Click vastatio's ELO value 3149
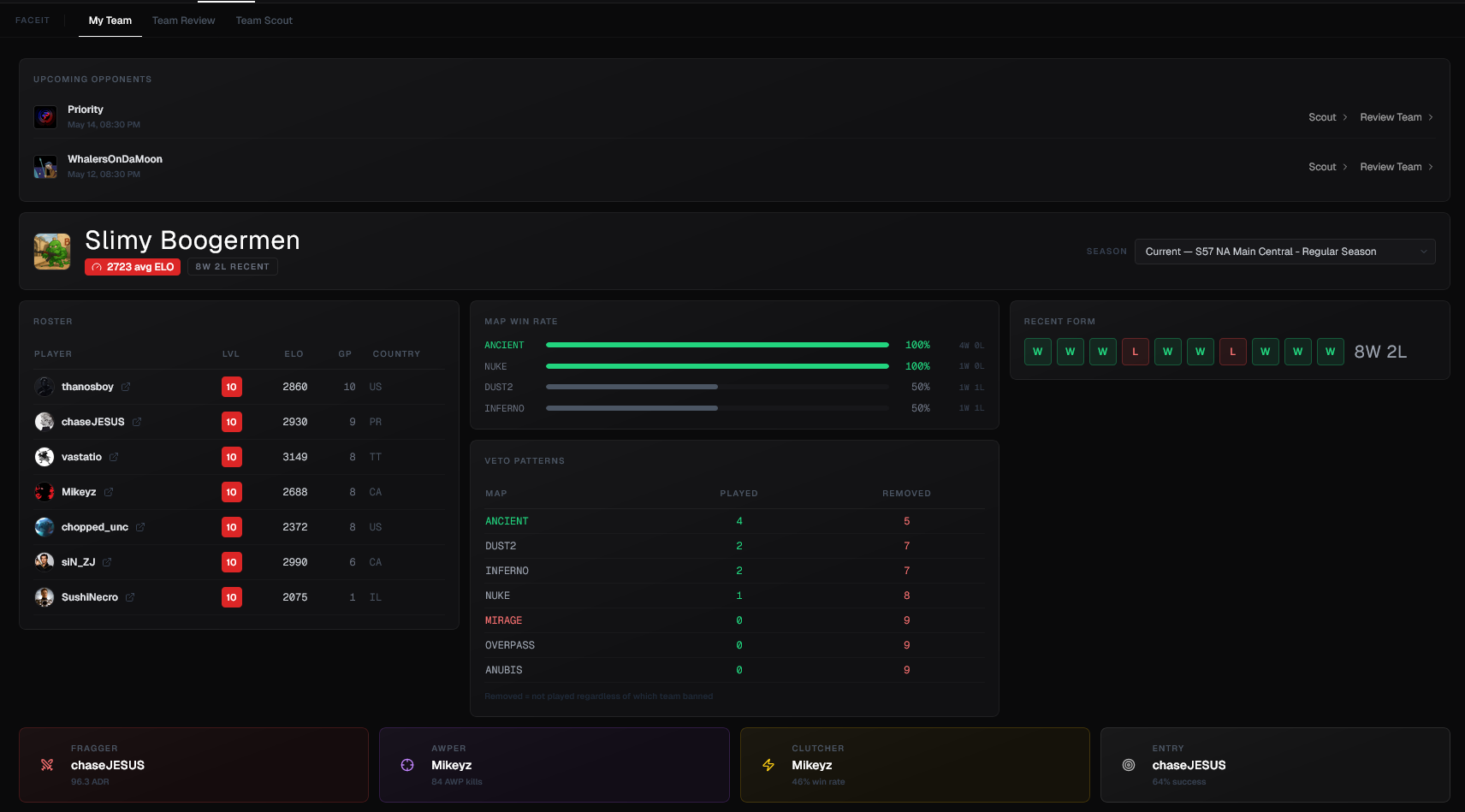Viewport: 1465px width, 812px height. point(295,457)
